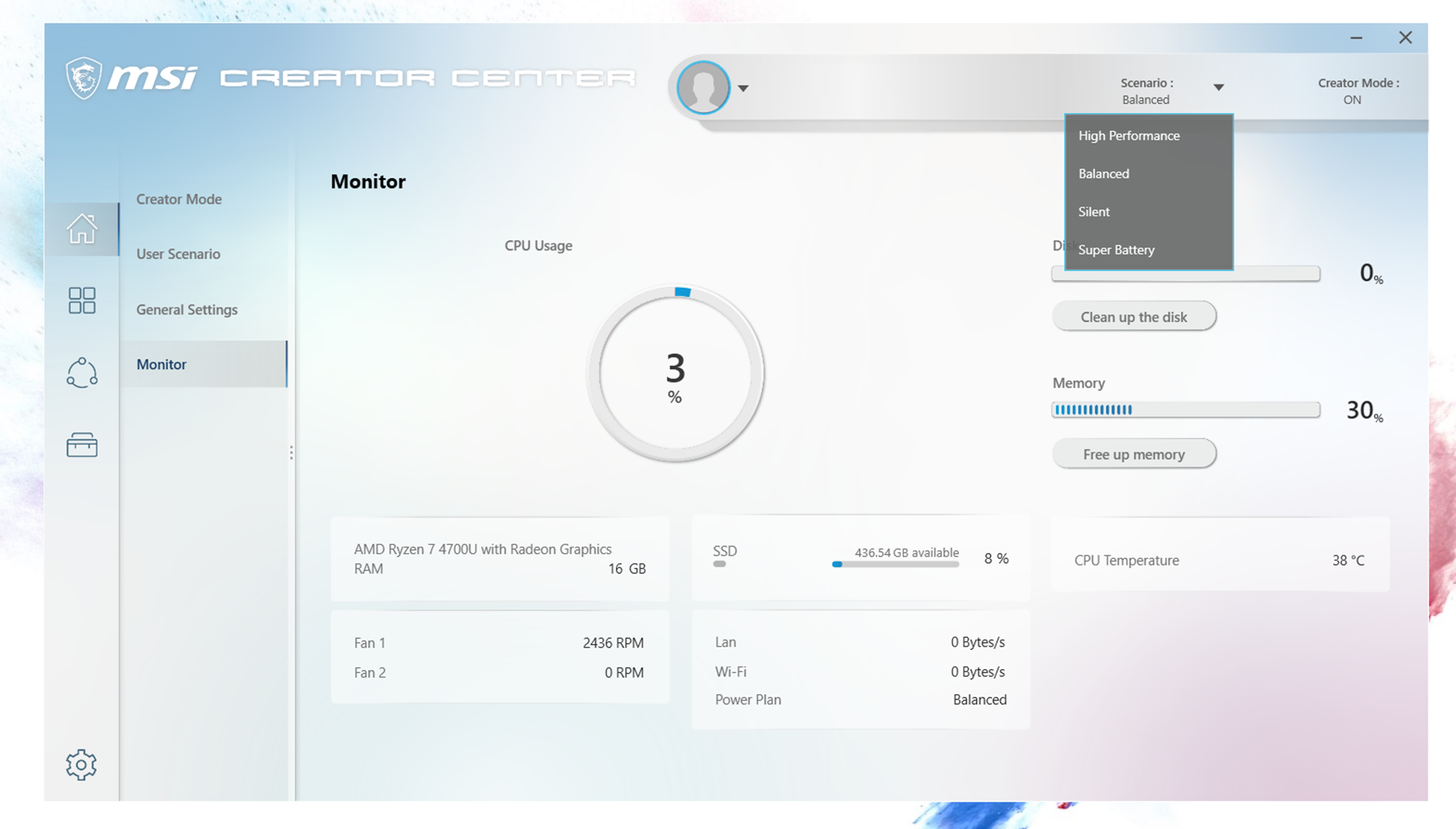Click the Fan 2 0 RPM reading

coord(624,673)
